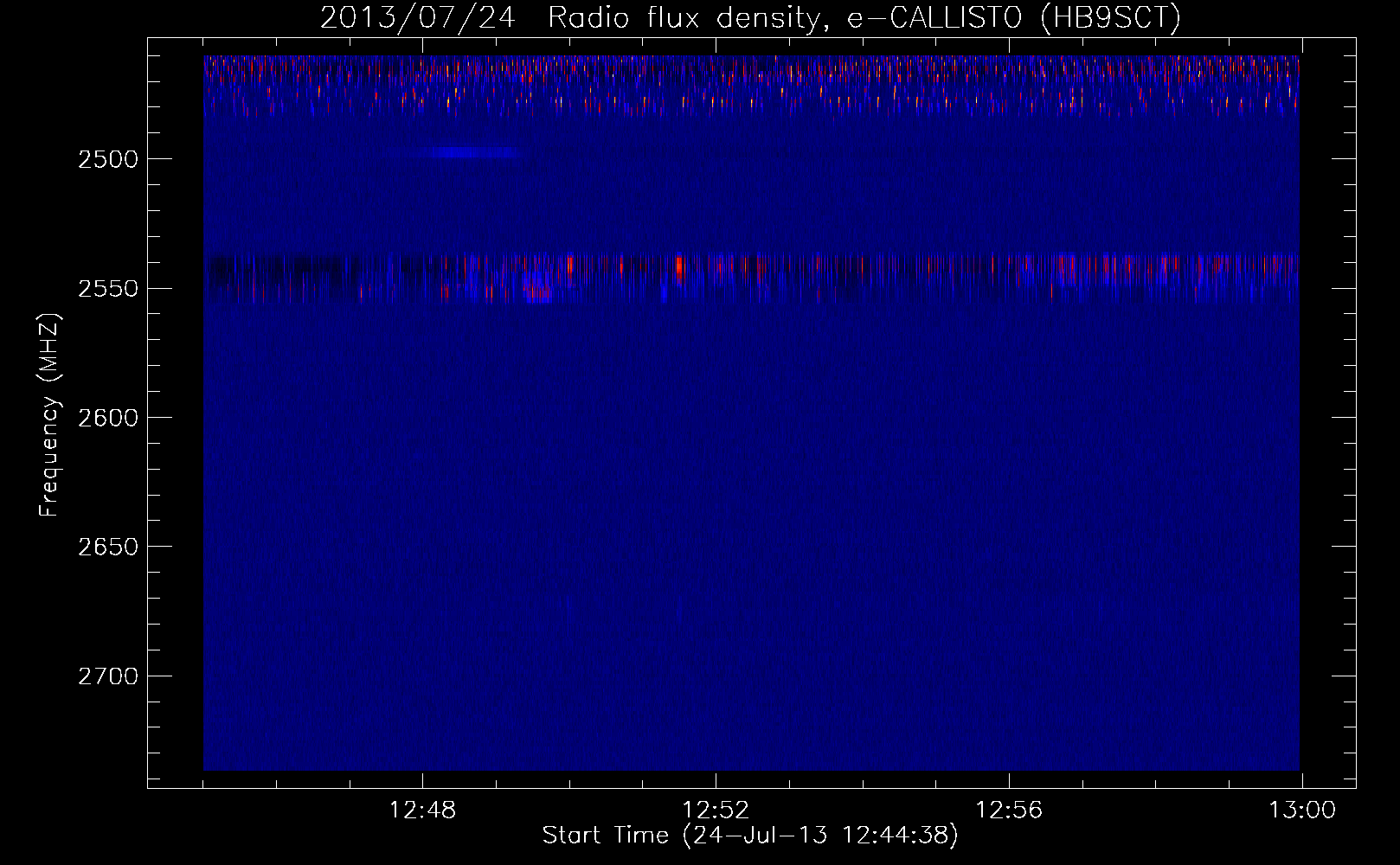The image size is (1400, 865).
Task: Click the 2650 frequency tick label
Action: 107,547
